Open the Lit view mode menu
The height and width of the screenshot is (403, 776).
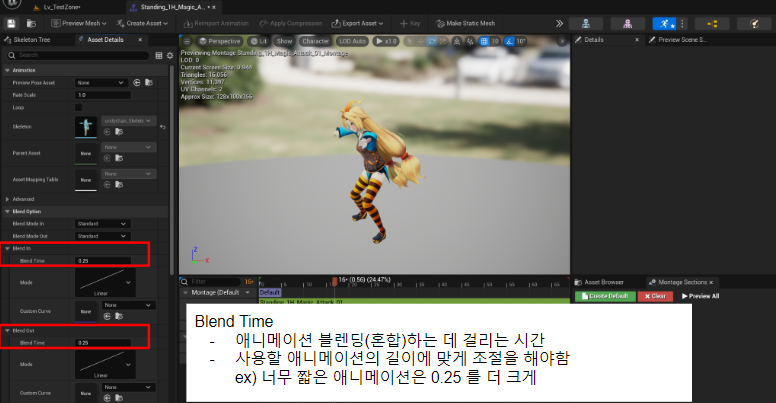[x=258, y=41]
